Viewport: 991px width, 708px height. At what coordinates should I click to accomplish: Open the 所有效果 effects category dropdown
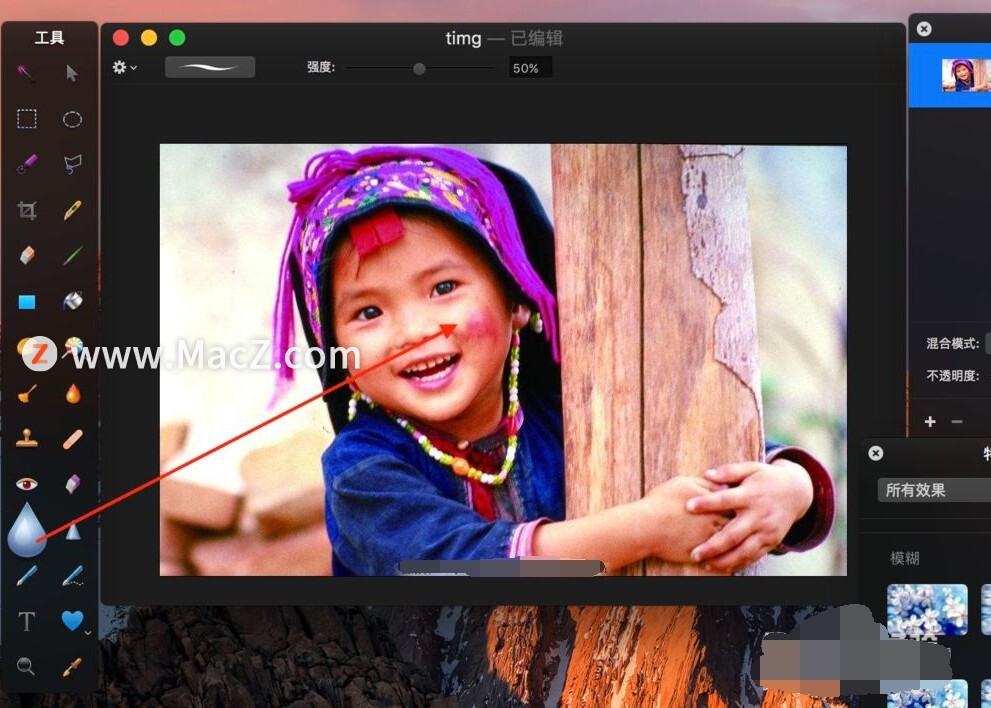pos(934,490)
